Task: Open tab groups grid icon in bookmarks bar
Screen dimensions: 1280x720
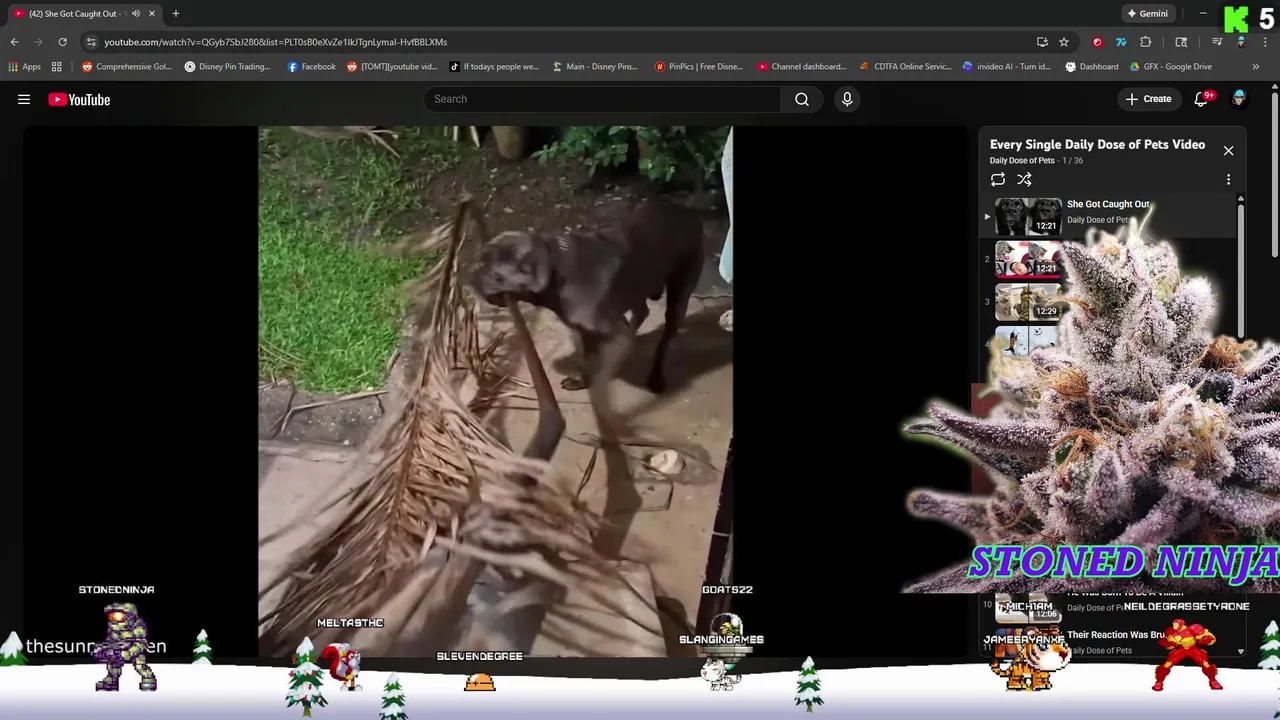Action: (x=57, y=67)
